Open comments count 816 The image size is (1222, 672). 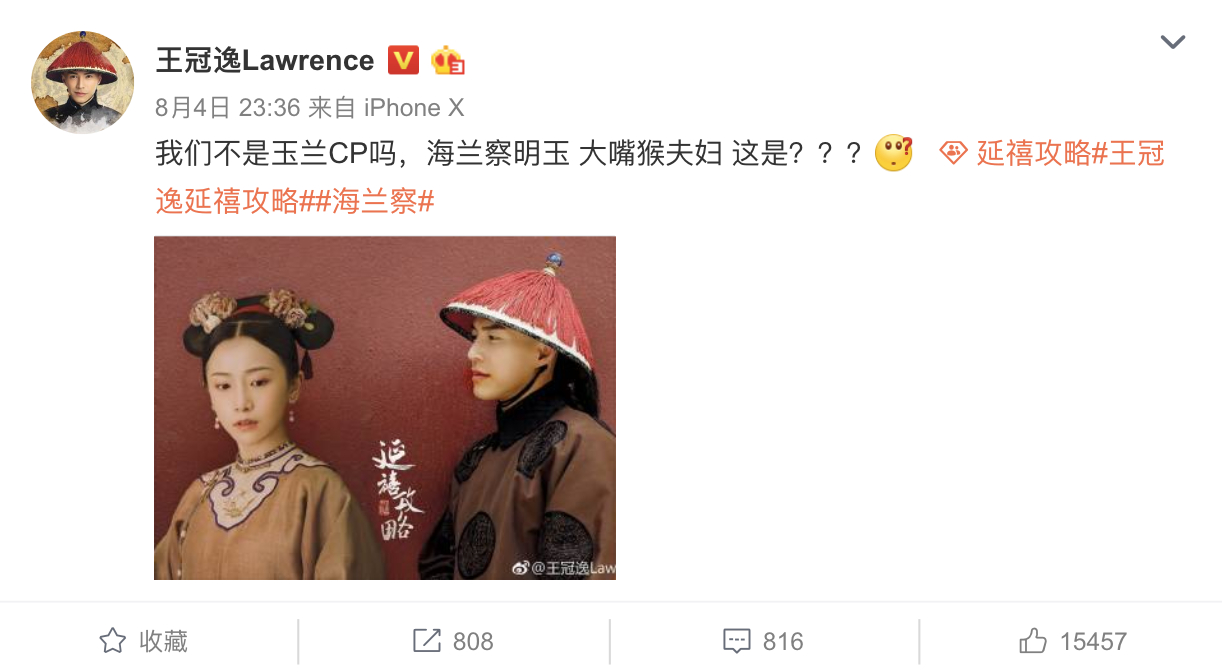click(x=783, y=641)
